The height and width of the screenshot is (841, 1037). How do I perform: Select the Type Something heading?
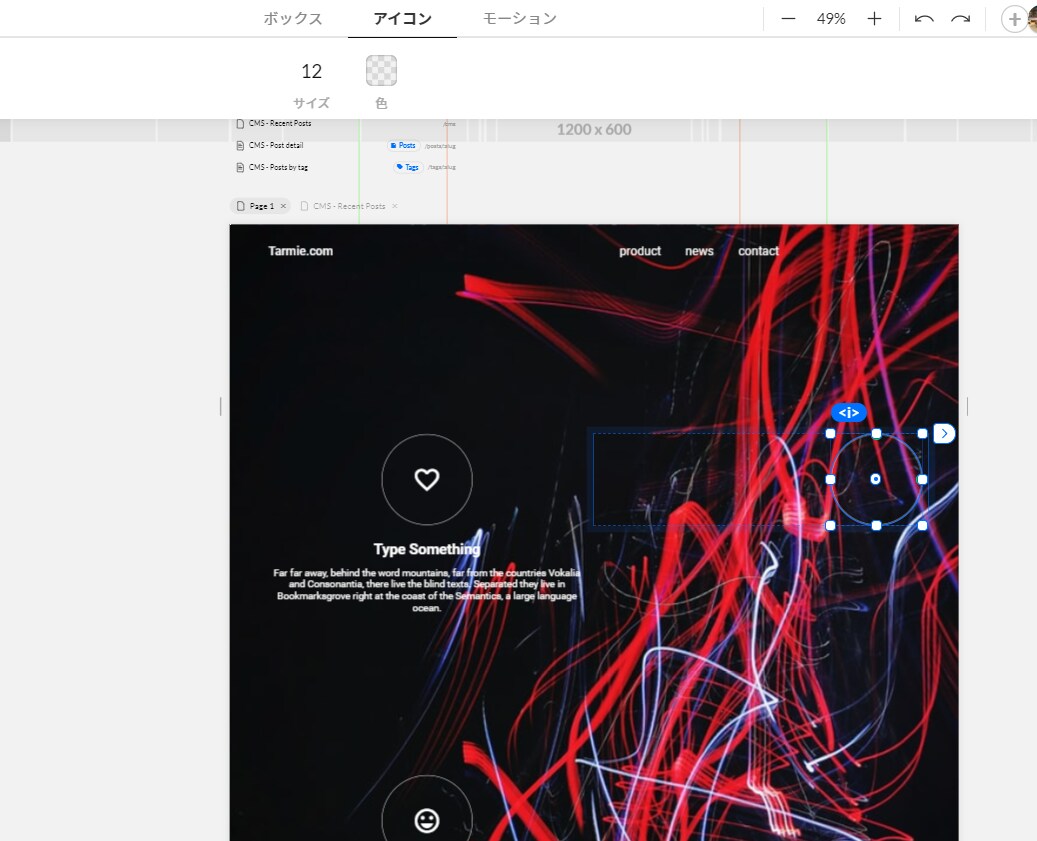click(x=427, y=549)
